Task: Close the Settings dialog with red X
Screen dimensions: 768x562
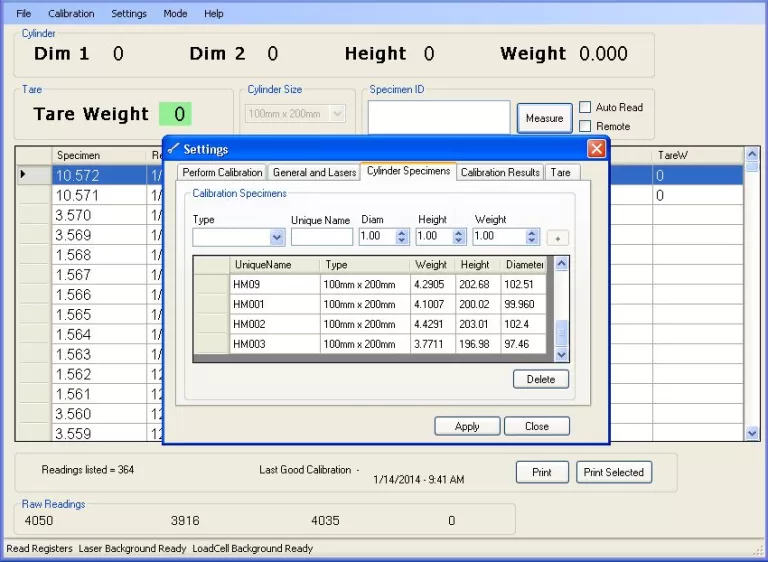Action: (596, 149)
